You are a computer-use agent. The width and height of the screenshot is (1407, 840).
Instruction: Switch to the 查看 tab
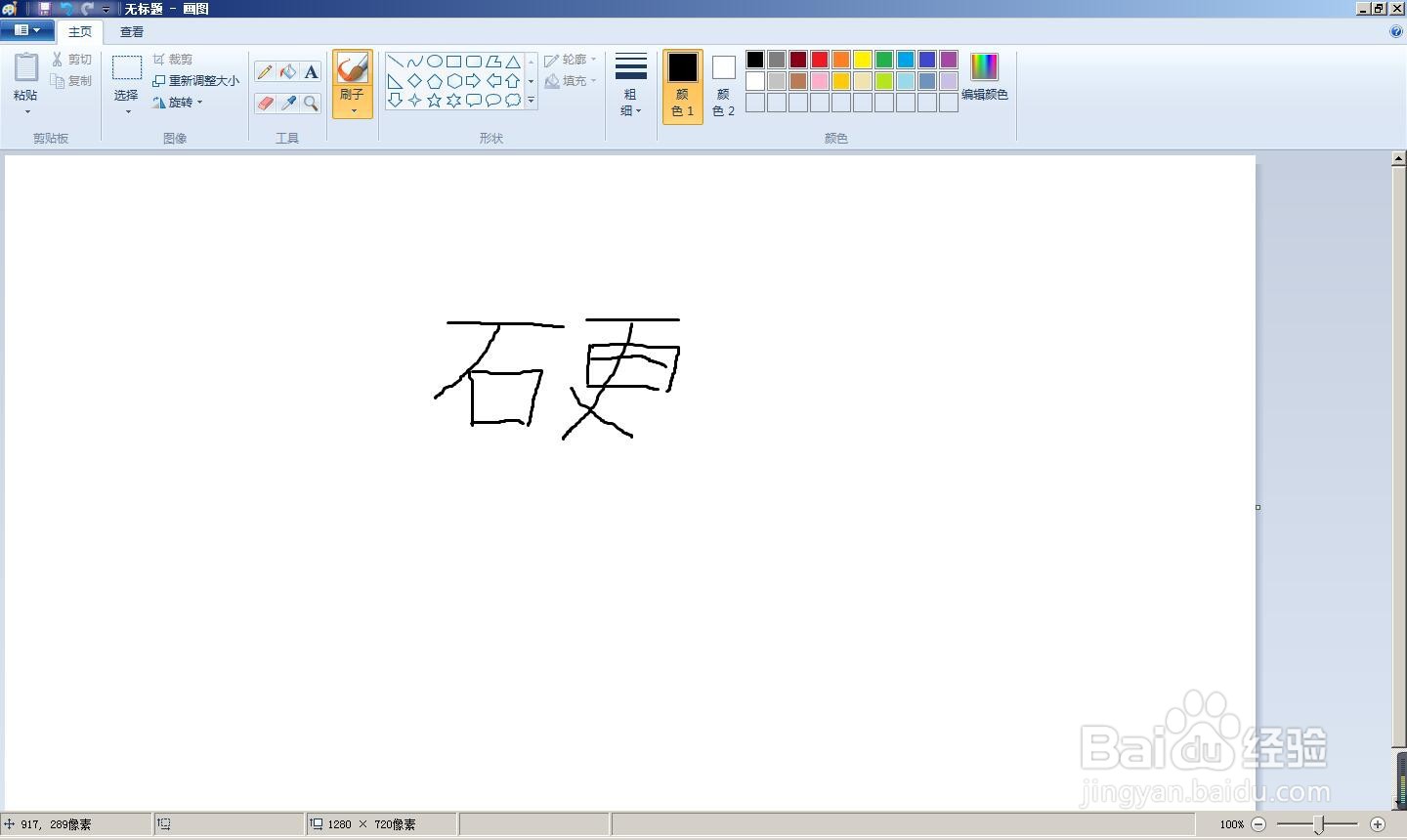[x=131, y=31]
